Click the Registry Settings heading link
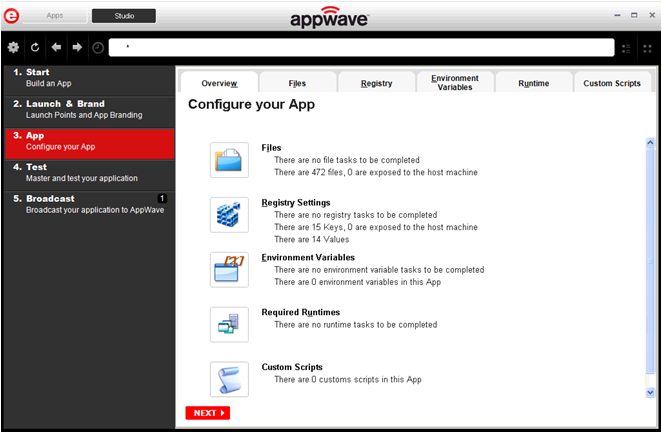 296,203
